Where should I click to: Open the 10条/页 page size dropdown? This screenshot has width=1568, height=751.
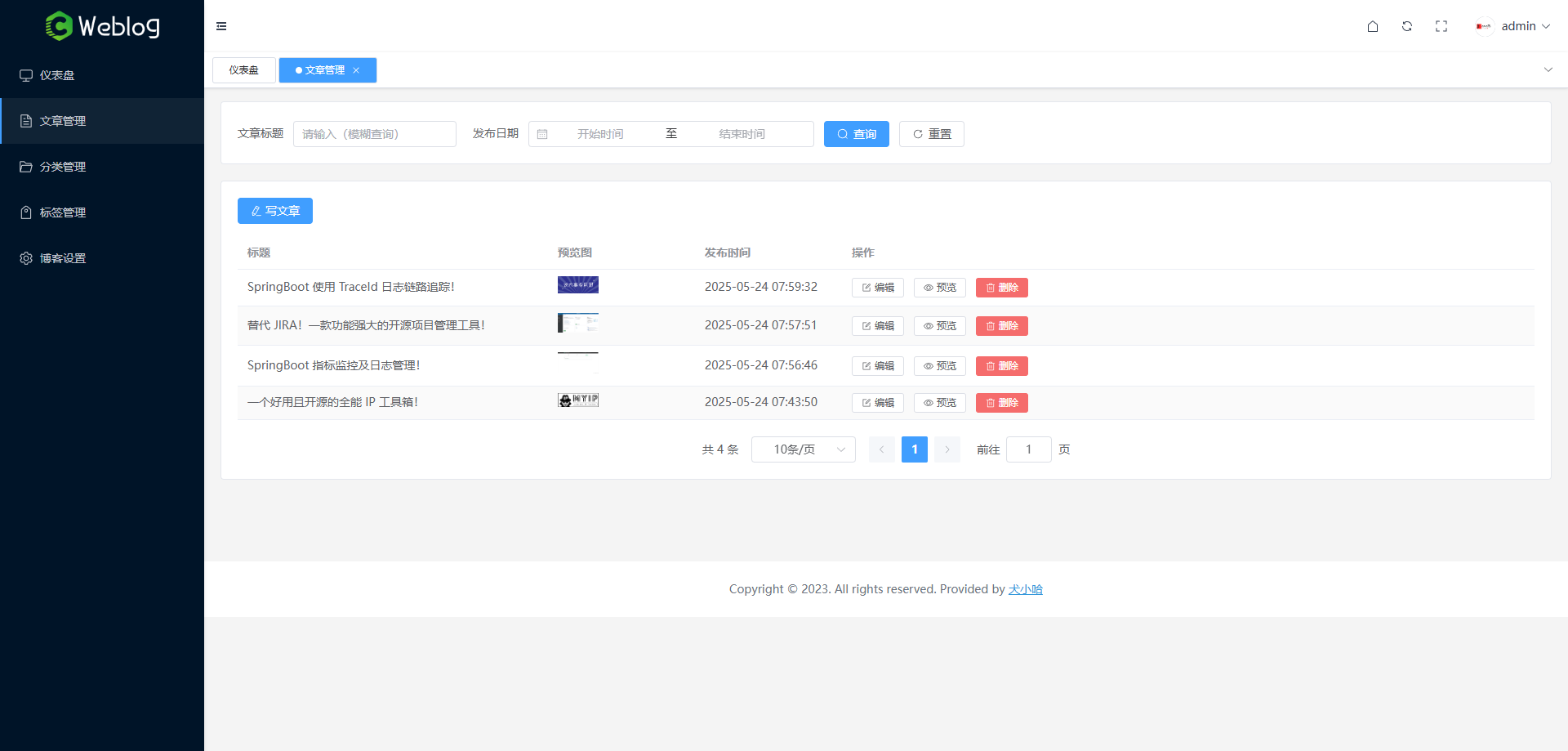(803, 449)
